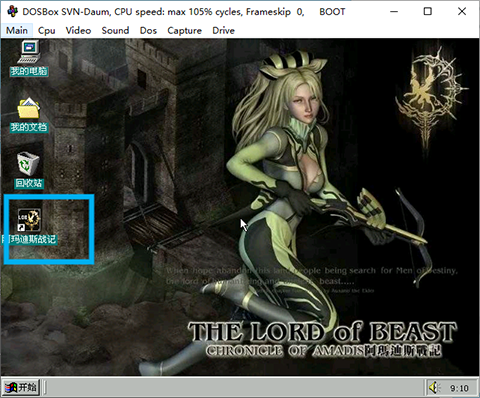Open the Dos menu
The image size is (480, 398).
click(x=148, y=31)
